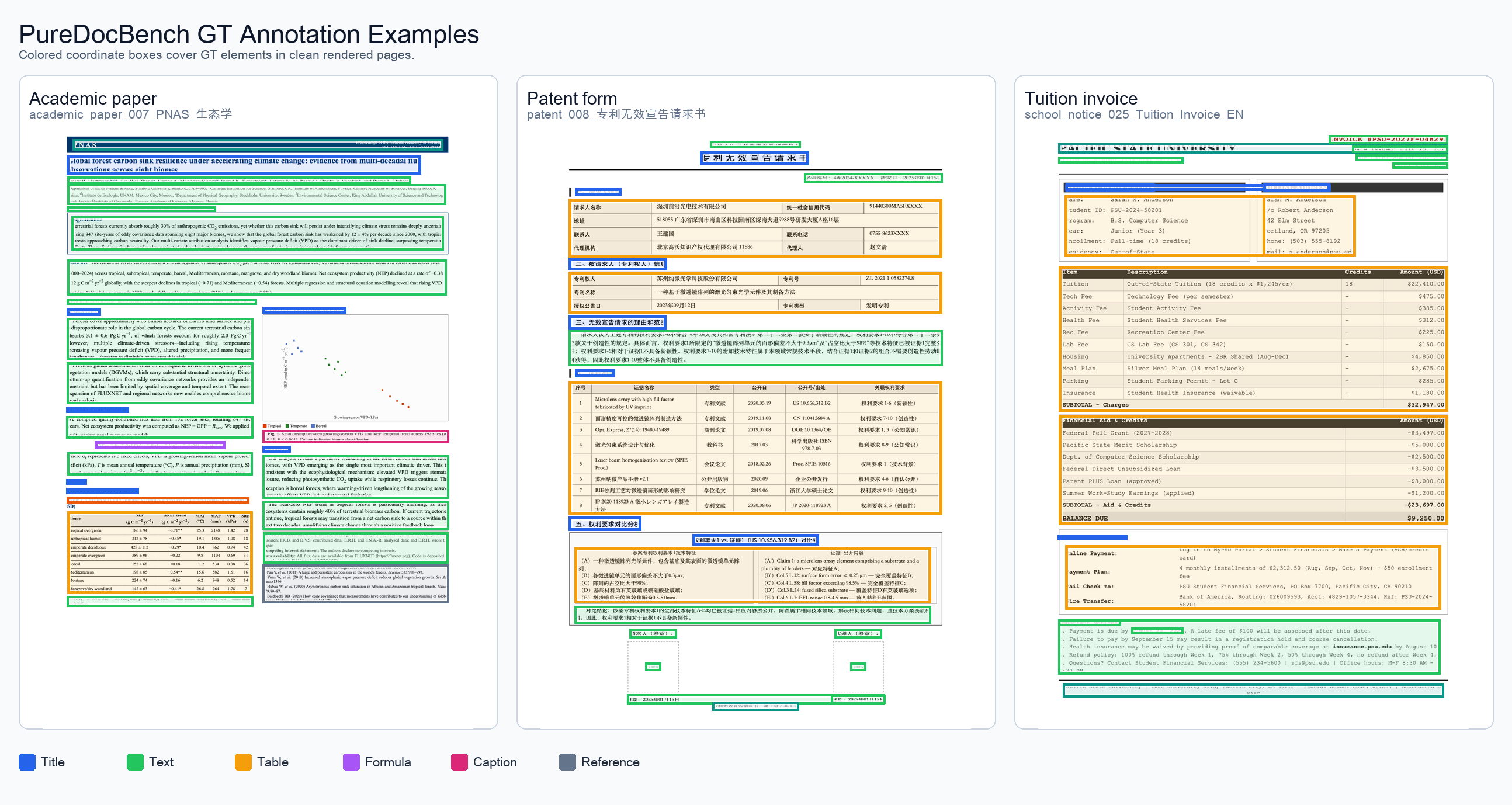1512x805 pixels.
Task: Click the 'BALANCE DUE' label
Action: [1085, 518]
